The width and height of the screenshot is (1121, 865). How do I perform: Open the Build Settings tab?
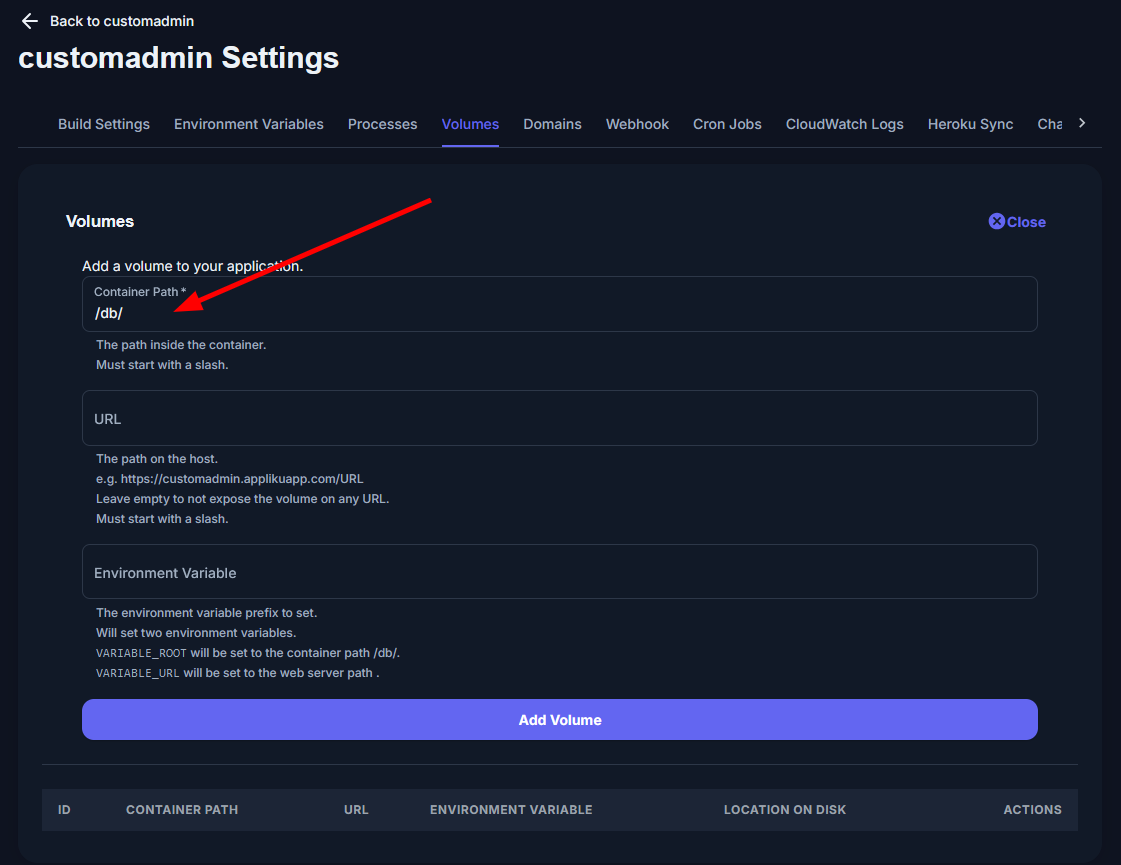[104, 124]
